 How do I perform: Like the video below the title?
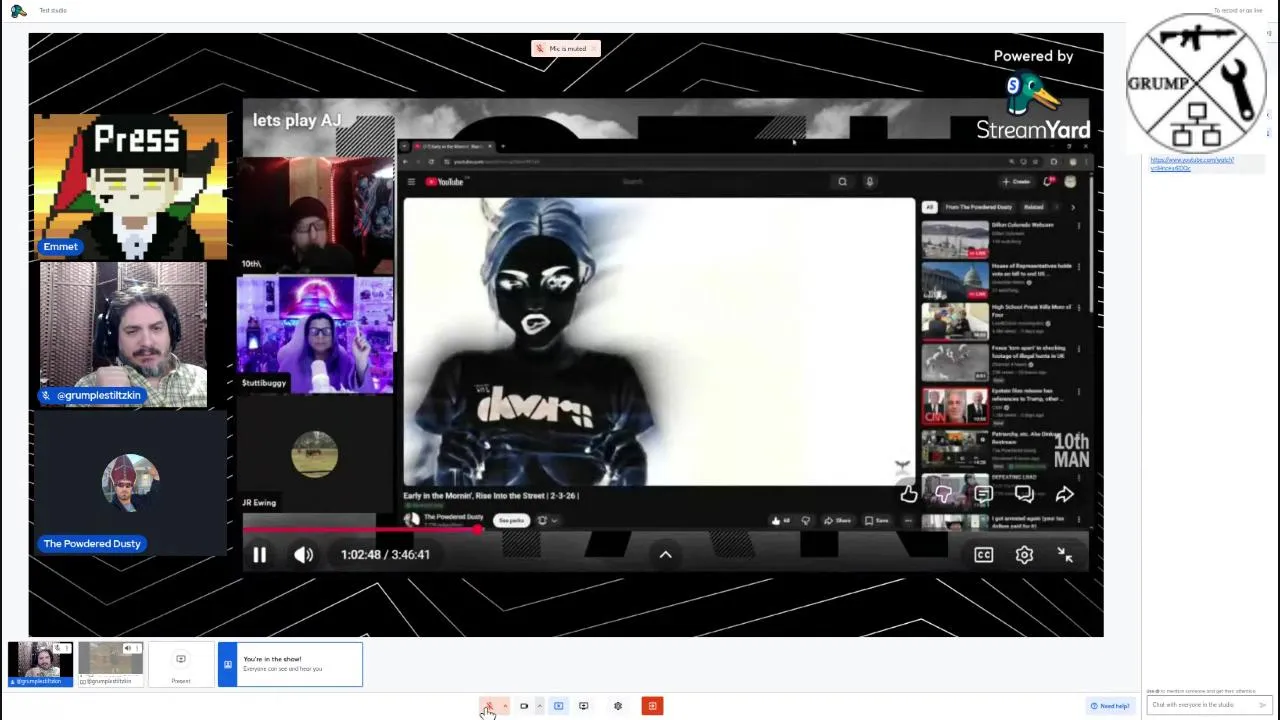click(780, 520)
